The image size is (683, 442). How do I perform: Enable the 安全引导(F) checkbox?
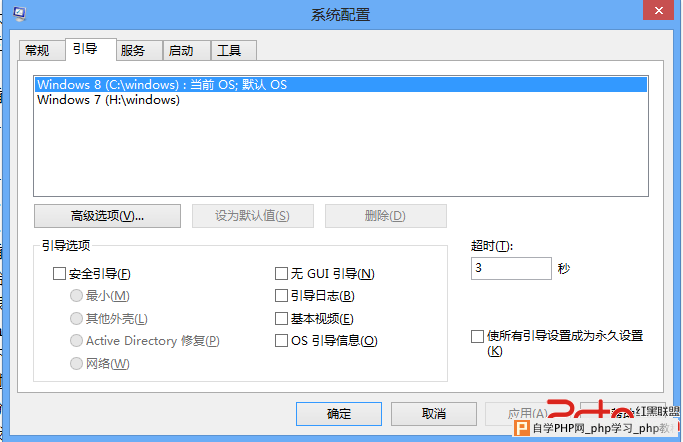coord(59,273)
